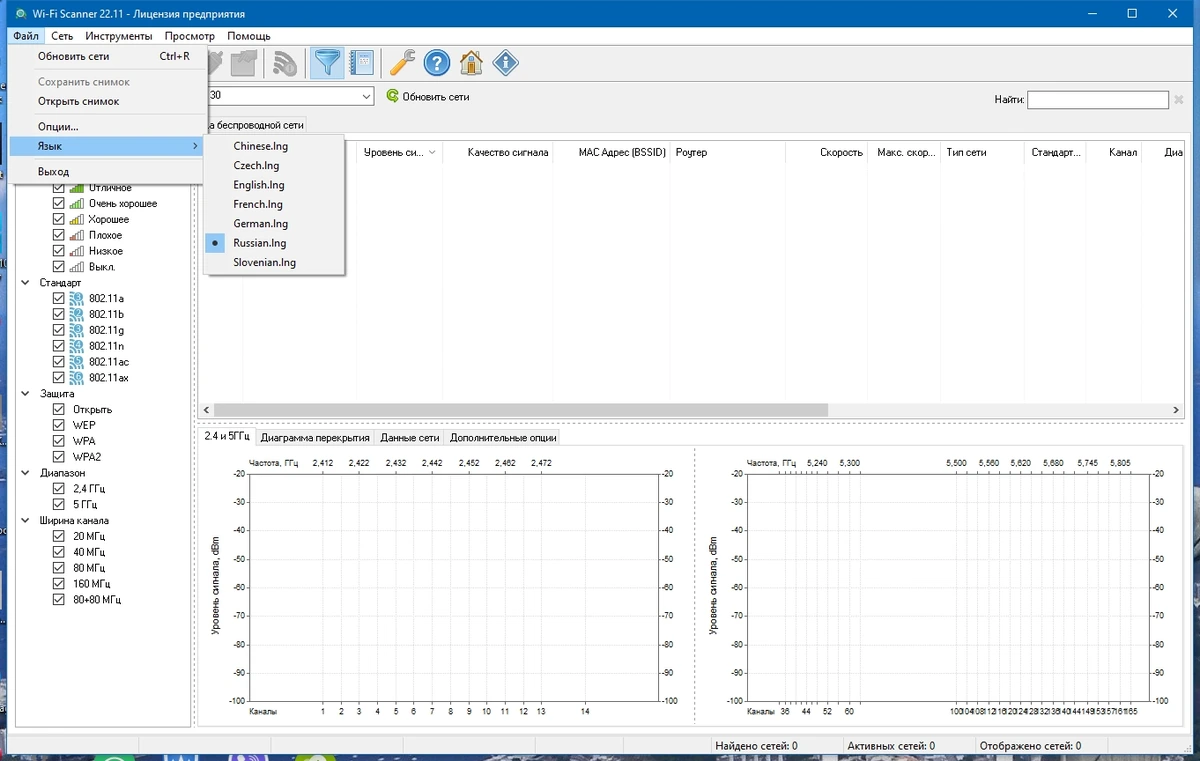Viewport: 1200px width, 761px height.
Task: Collapse the Стандарт tree group
Action: (26, 283)
